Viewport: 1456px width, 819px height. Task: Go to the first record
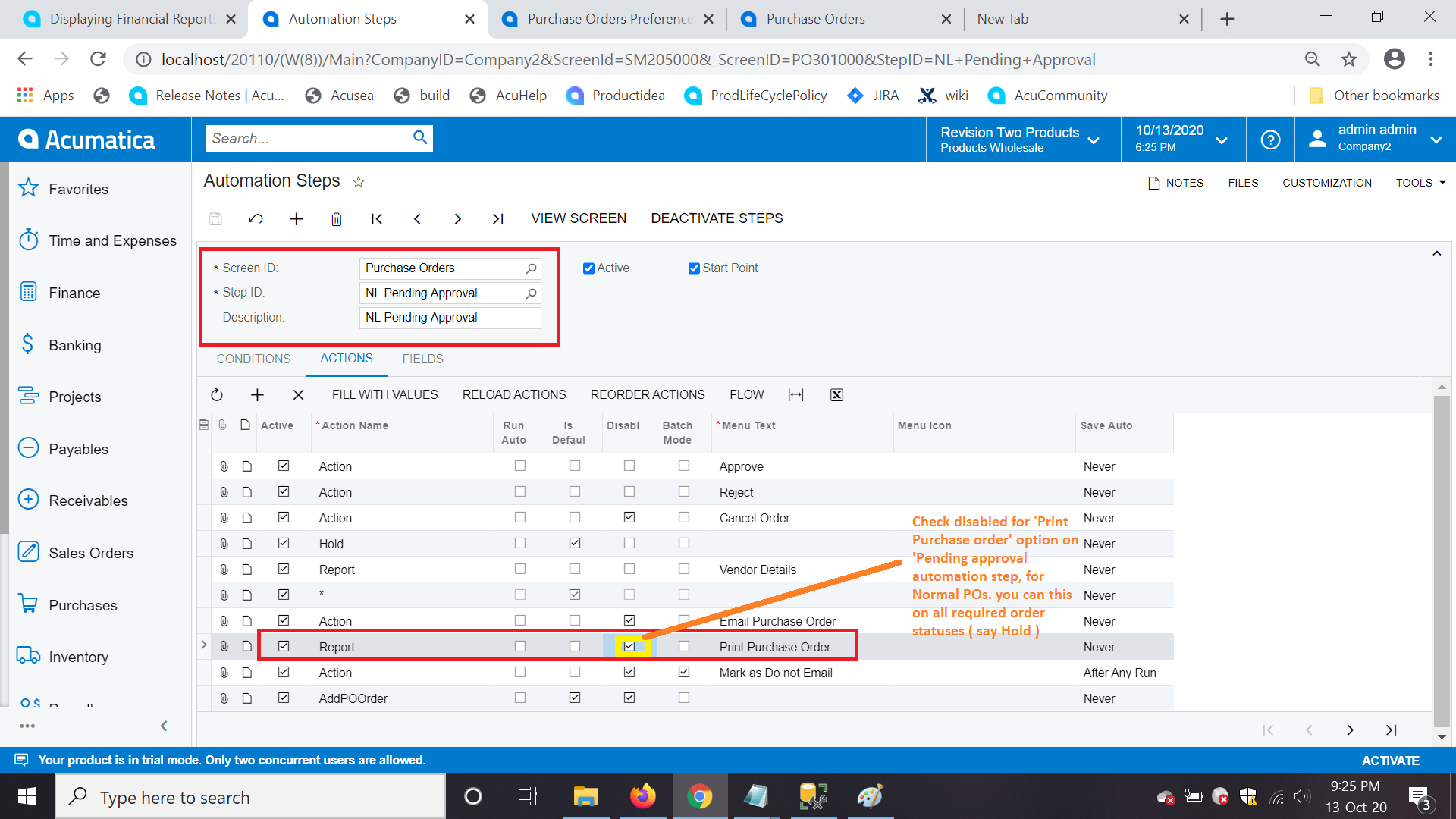coord(377,219)
